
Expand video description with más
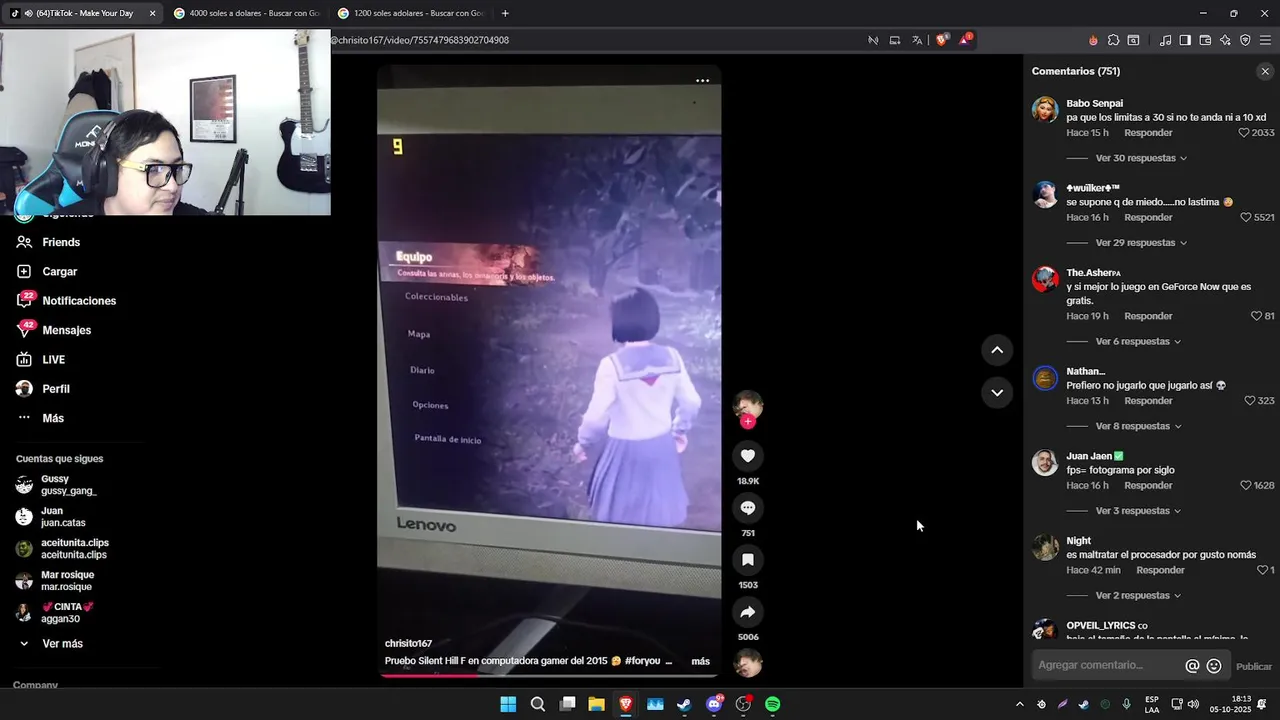[700, 661]
